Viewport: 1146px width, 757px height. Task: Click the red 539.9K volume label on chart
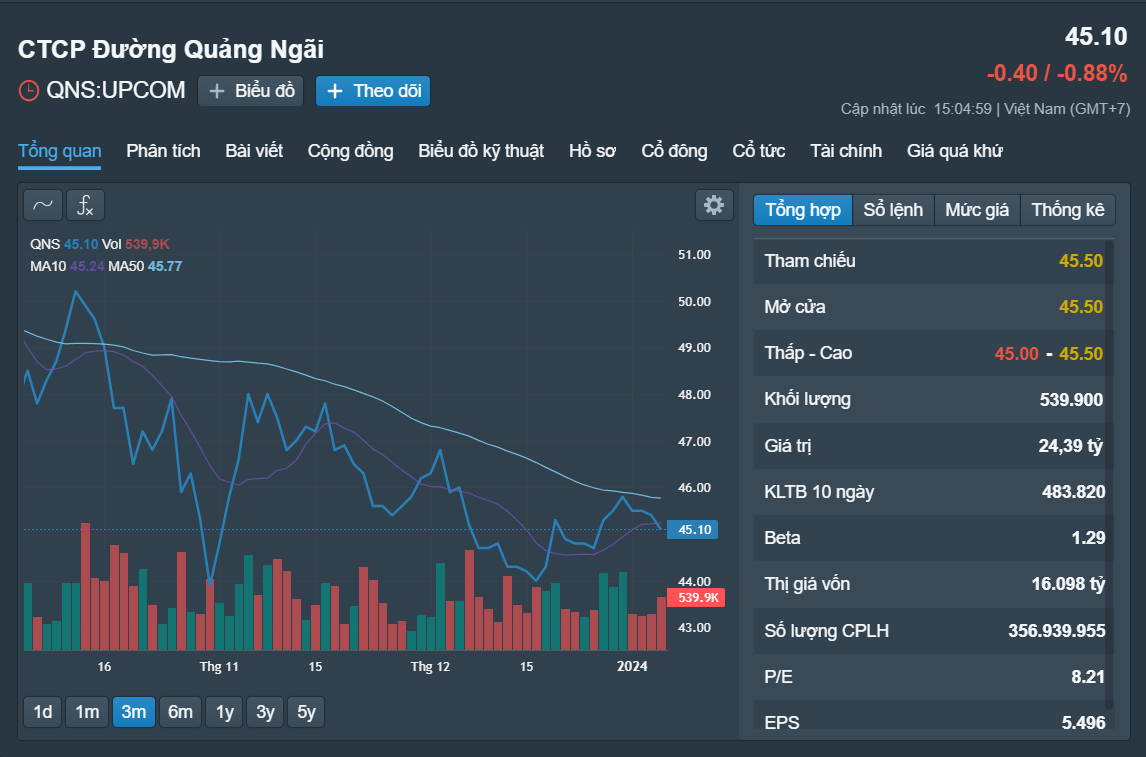[x=697, y=598]
